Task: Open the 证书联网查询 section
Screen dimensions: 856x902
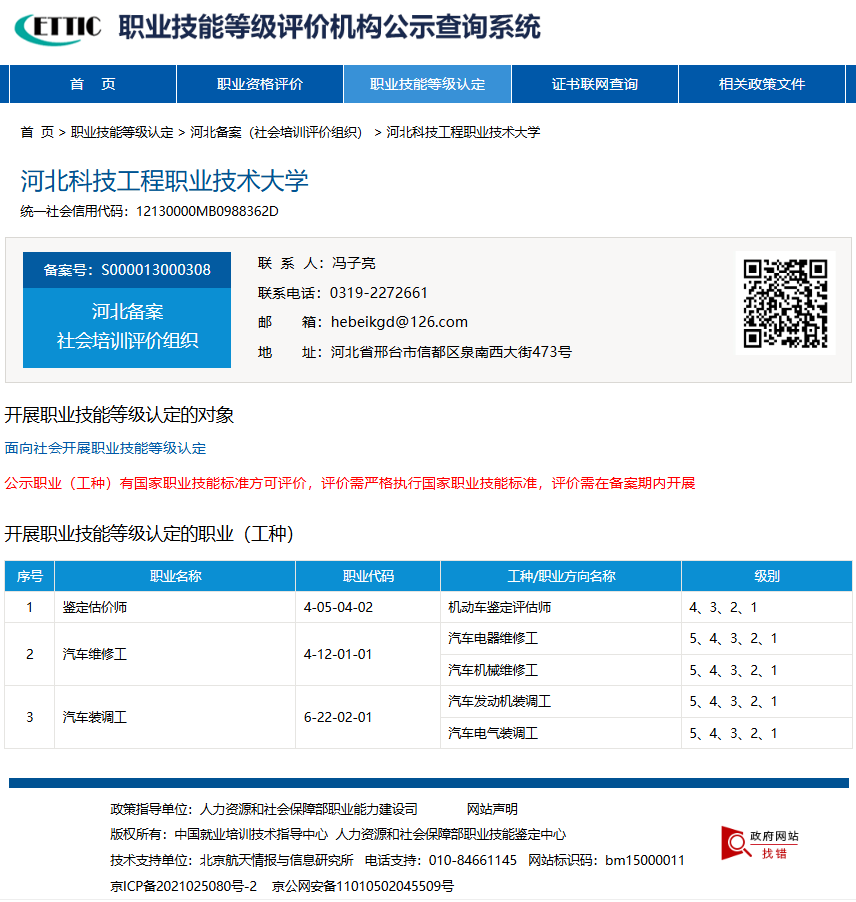Action: click(x=594, y=84)
